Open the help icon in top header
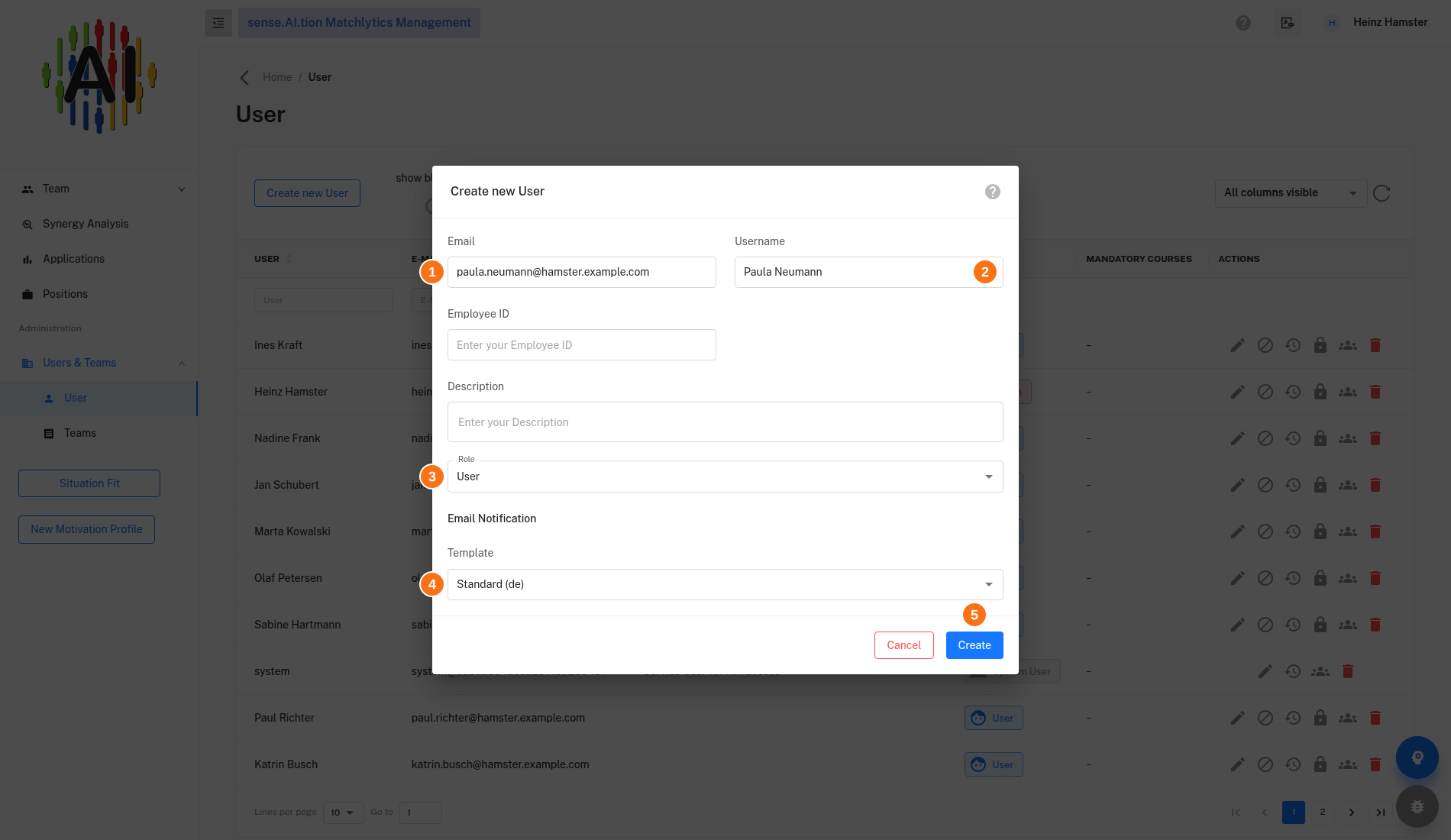 [1243, 23]
